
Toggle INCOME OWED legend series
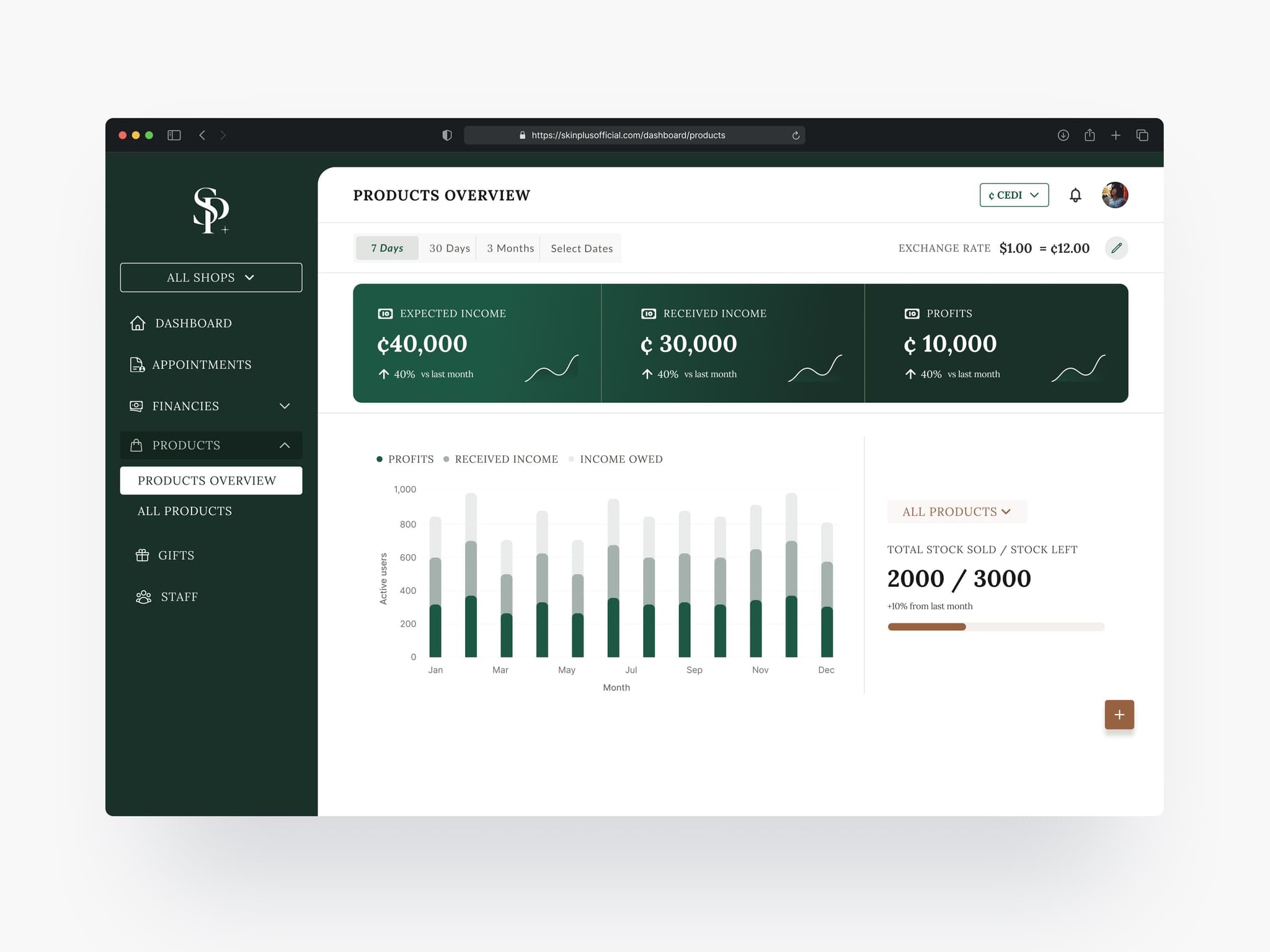click(615, 459)
